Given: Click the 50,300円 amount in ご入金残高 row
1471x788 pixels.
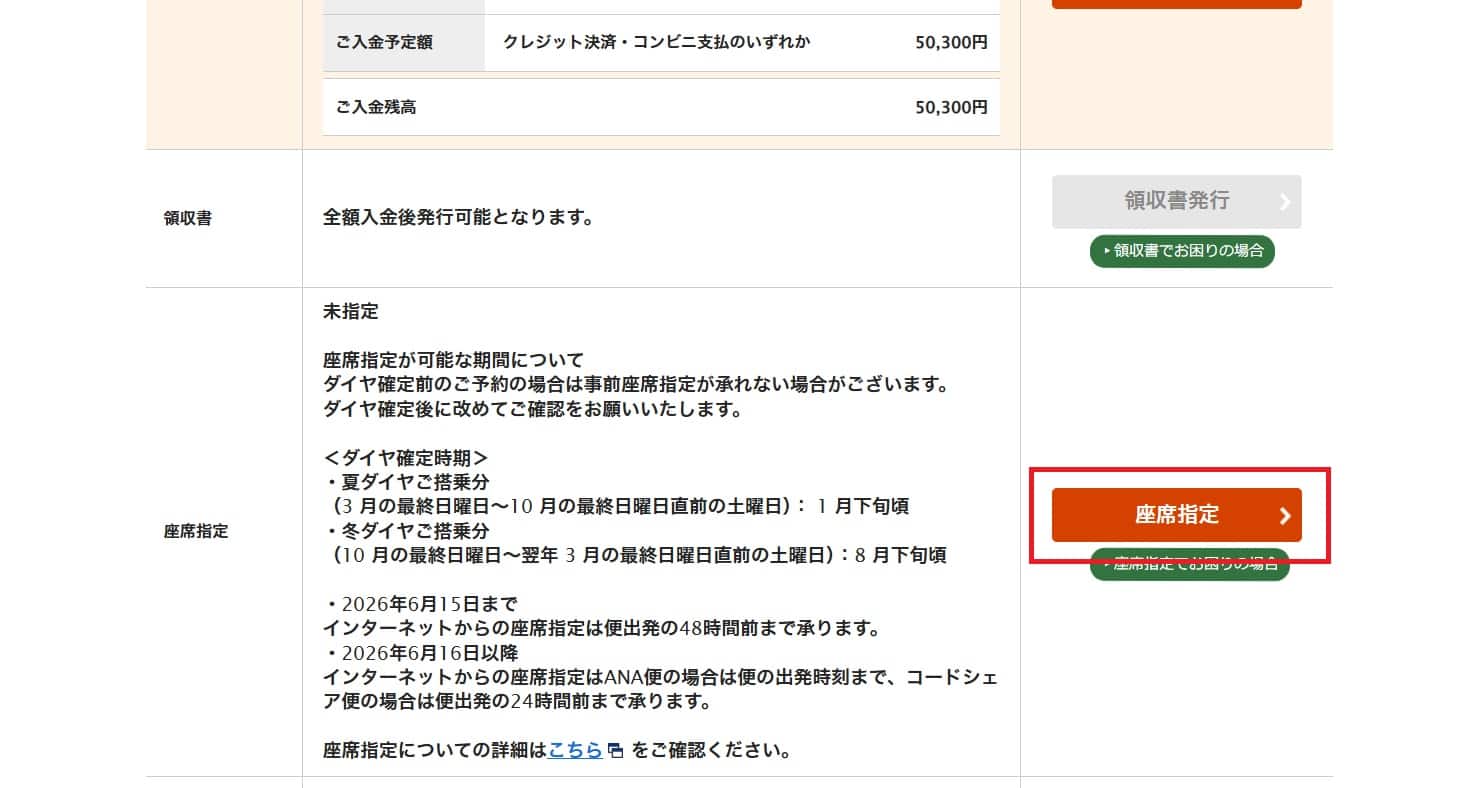Looking at the screenshot, I should (950, 107).
